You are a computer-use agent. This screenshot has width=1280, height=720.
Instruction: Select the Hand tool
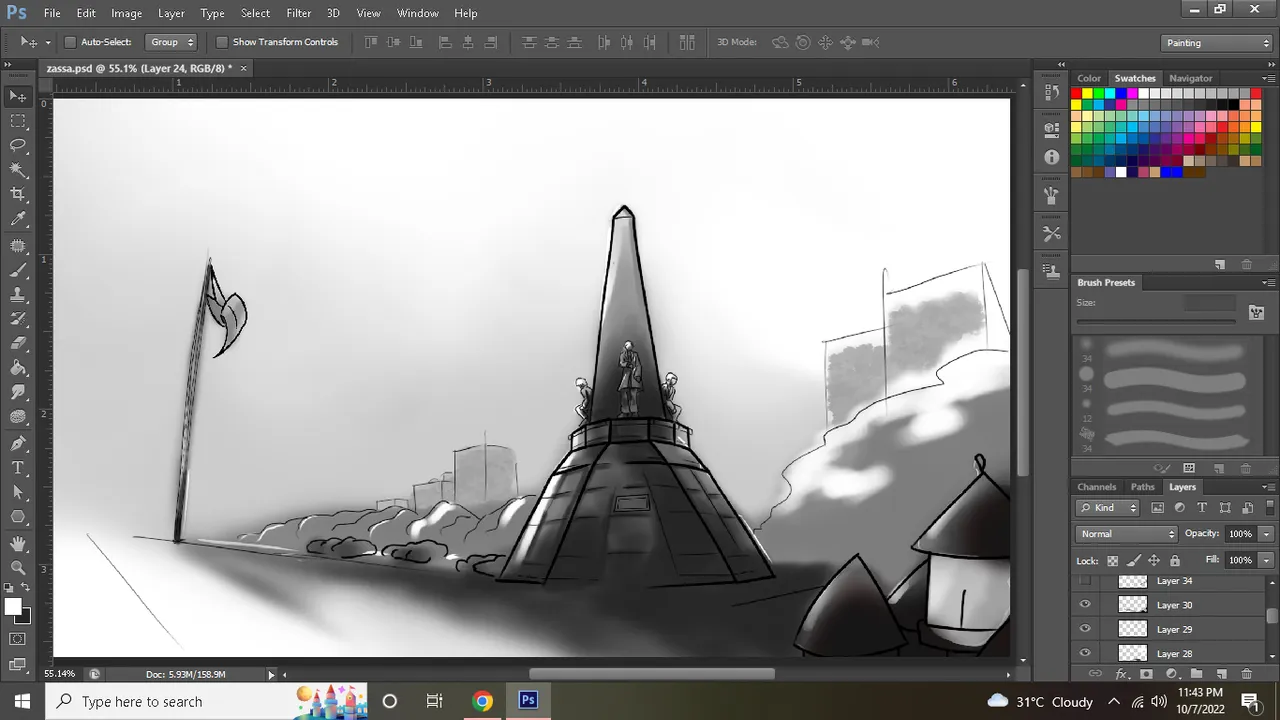tap(18, 543)
